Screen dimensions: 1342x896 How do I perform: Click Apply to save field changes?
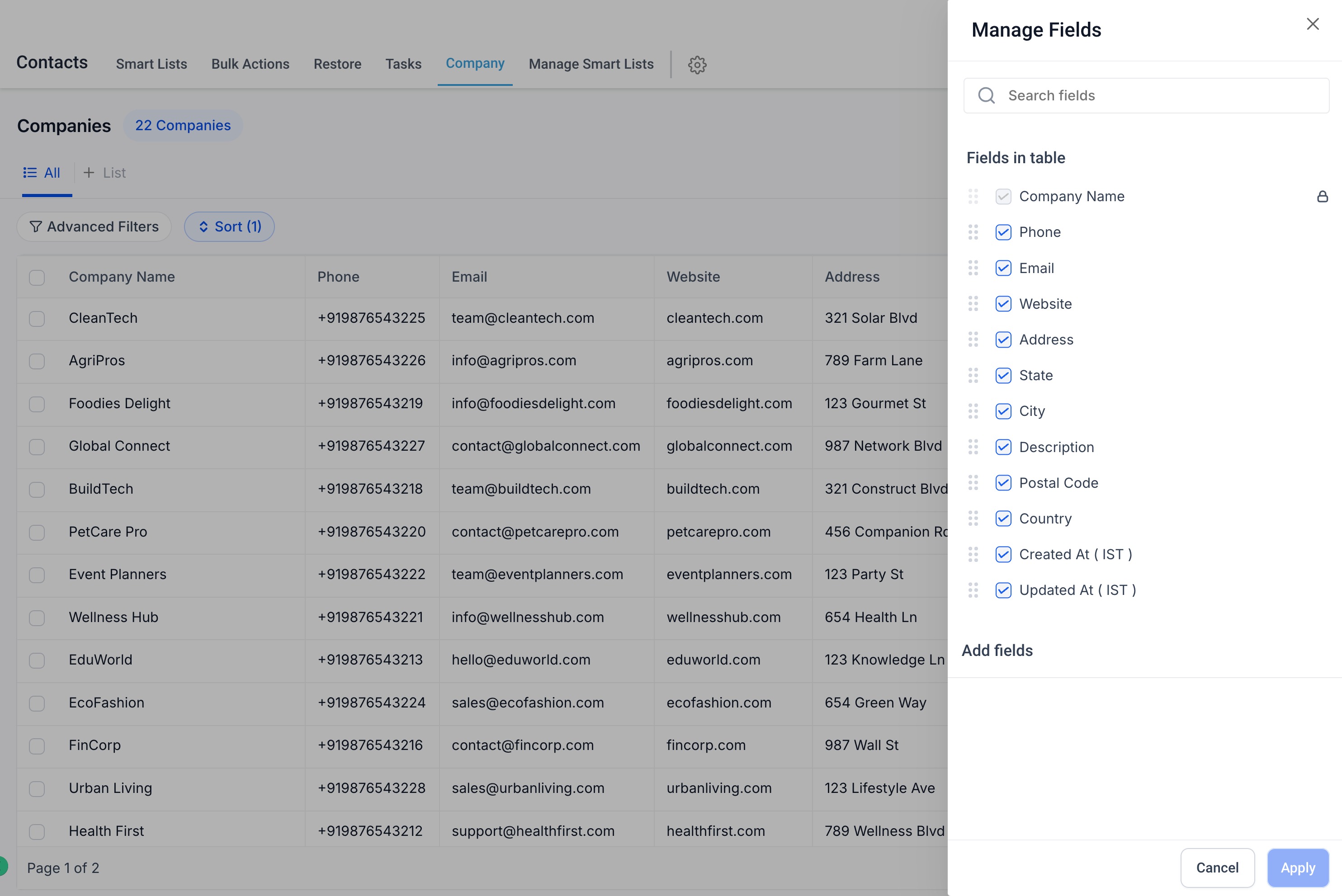click(1298, 868)
